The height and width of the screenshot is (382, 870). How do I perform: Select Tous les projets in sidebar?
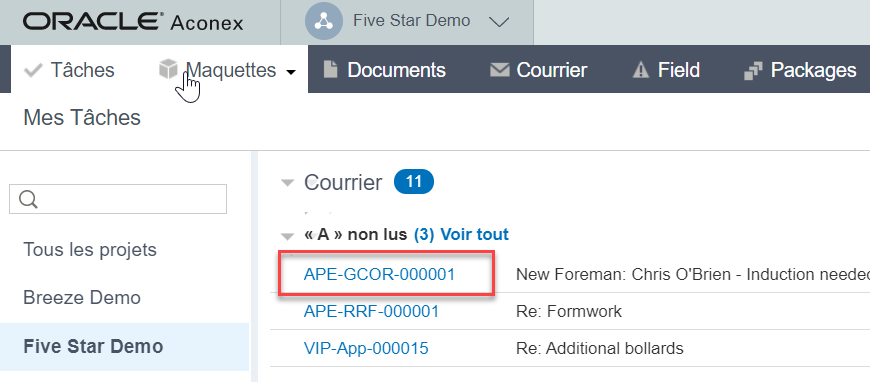(90, 250)
